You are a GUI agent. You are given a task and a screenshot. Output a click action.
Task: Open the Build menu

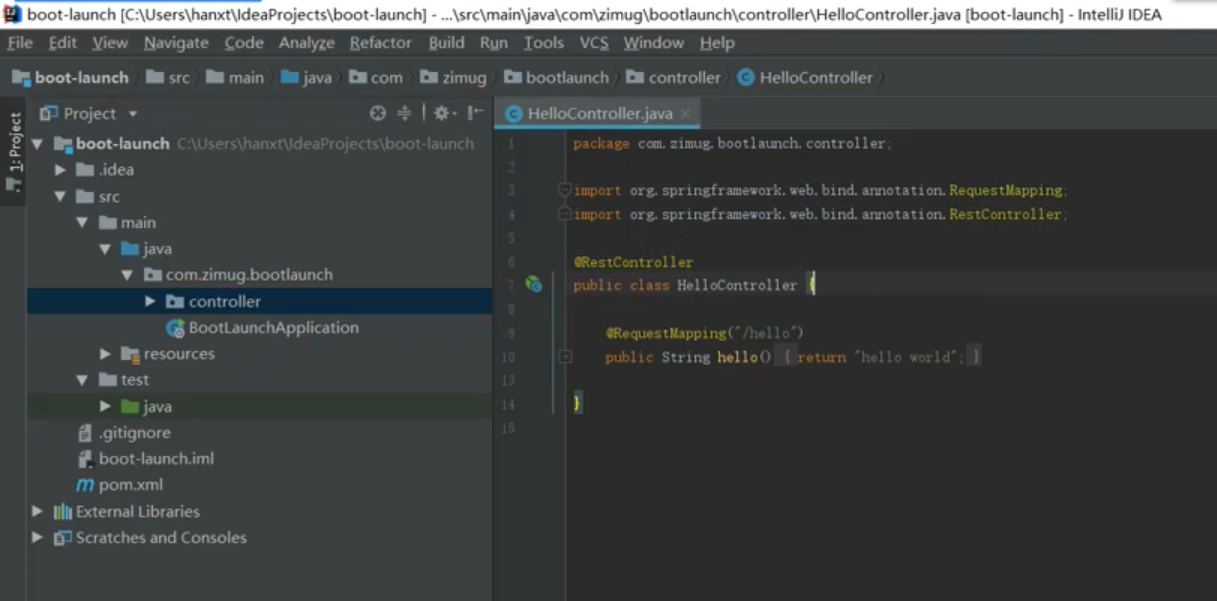click(446, 43)
